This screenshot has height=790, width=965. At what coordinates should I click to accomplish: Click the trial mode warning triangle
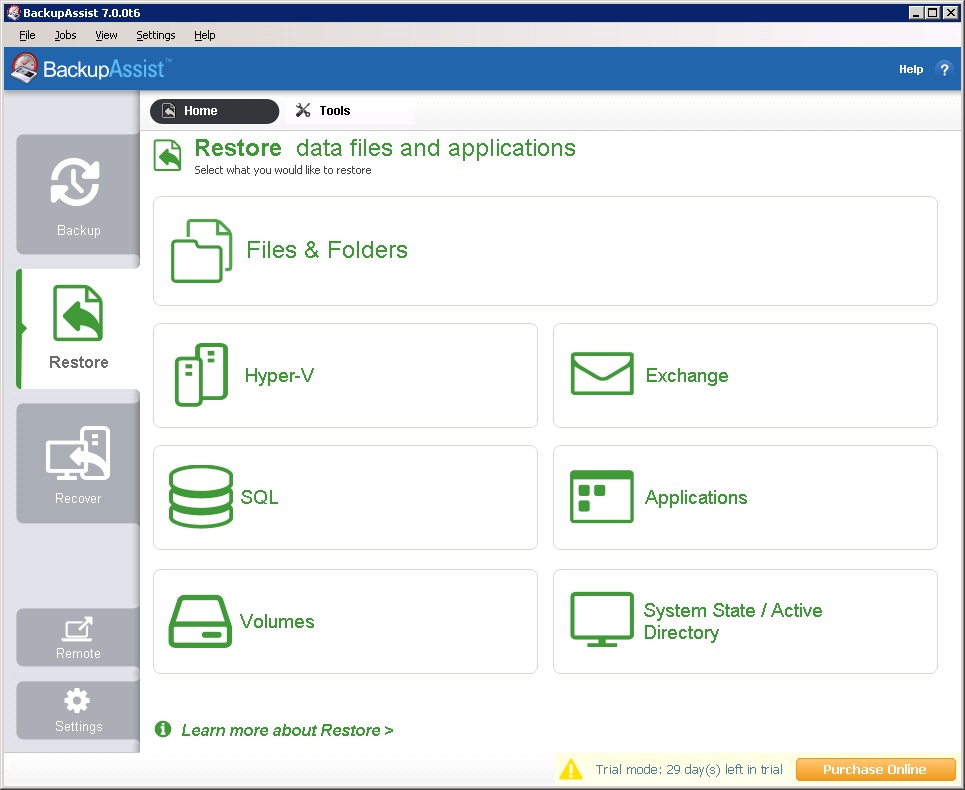pyautogui.click(x=570, y=769)
